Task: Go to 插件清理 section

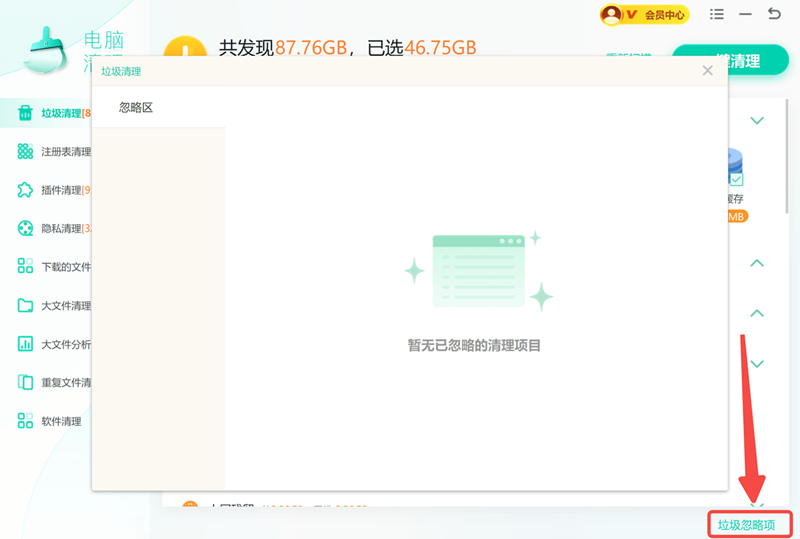Action: click(66, 190)
